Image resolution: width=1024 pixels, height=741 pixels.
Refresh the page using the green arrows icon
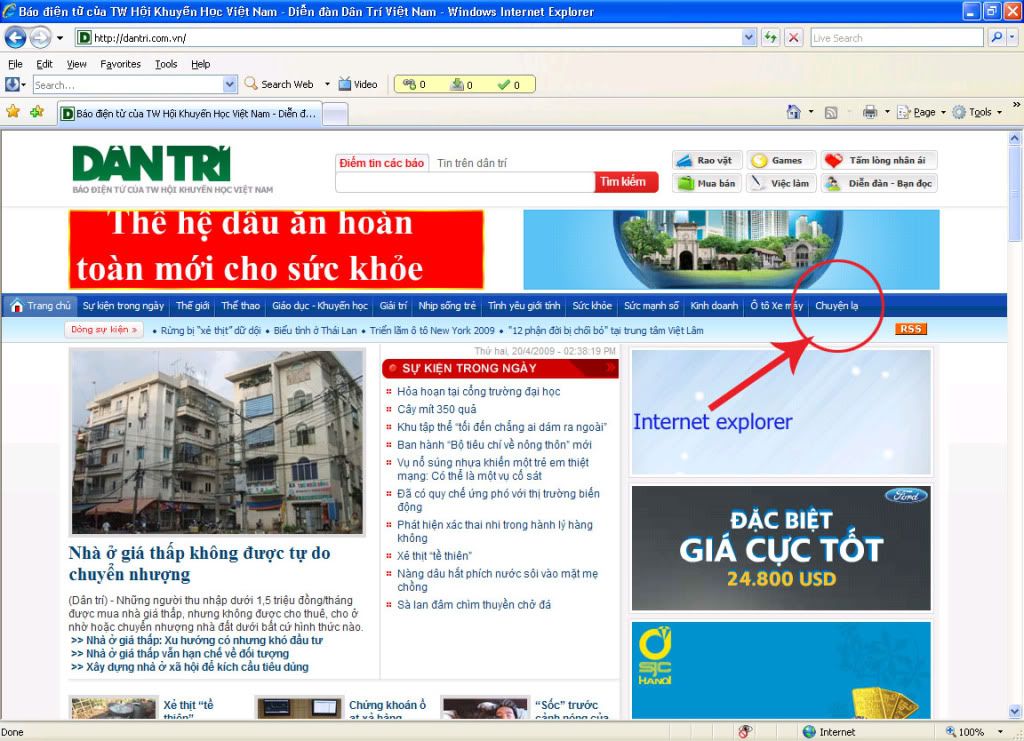pos(771,37)
